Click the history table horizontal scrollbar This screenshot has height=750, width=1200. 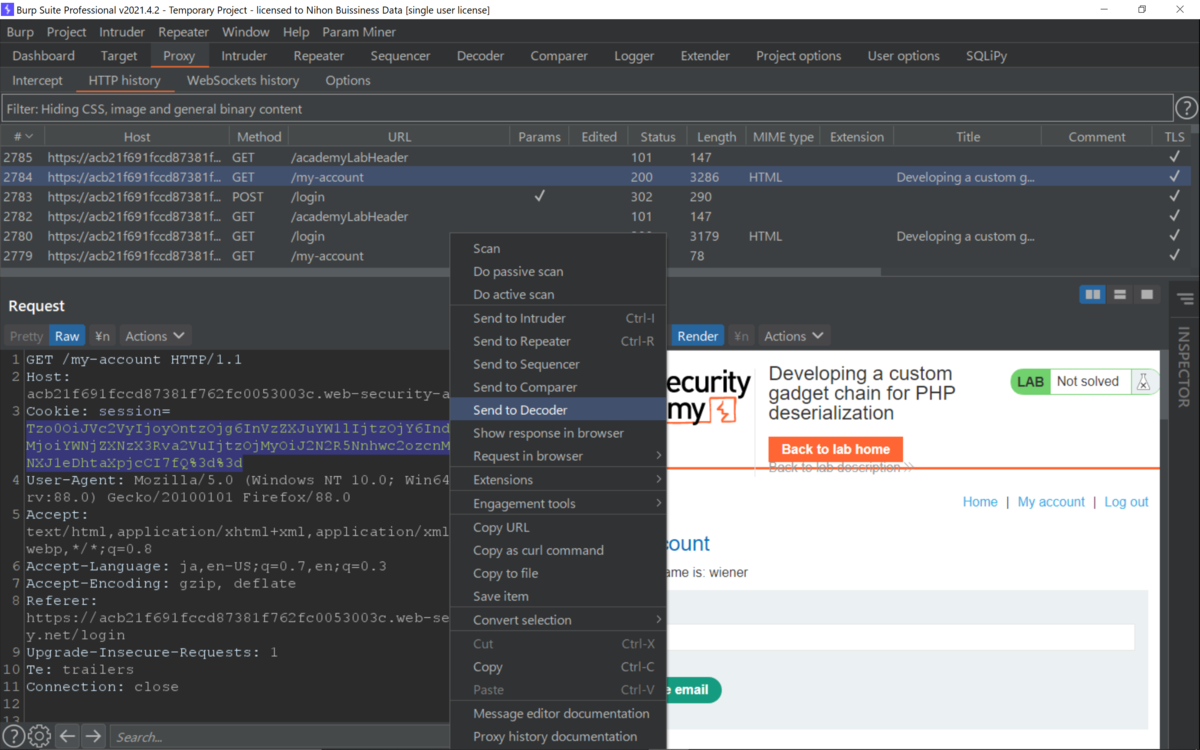point(440,271)
